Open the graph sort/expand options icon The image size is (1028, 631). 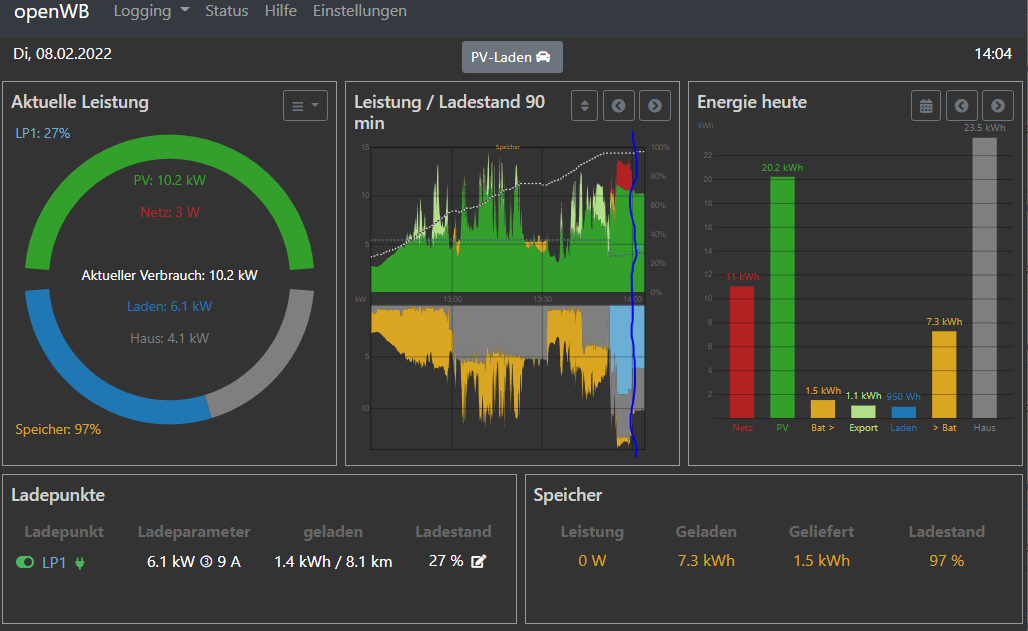[585, 105]
